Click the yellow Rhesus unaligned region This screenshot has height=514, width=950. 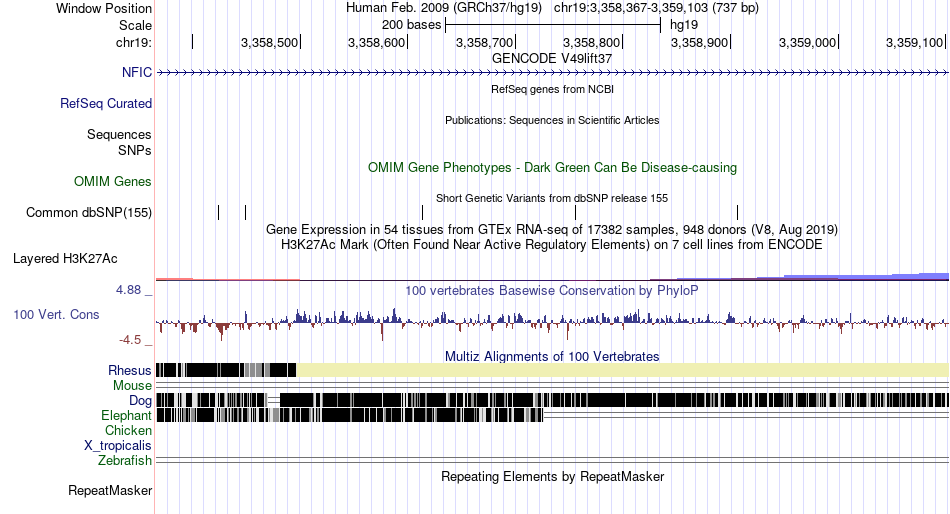[x=622, y=370]
